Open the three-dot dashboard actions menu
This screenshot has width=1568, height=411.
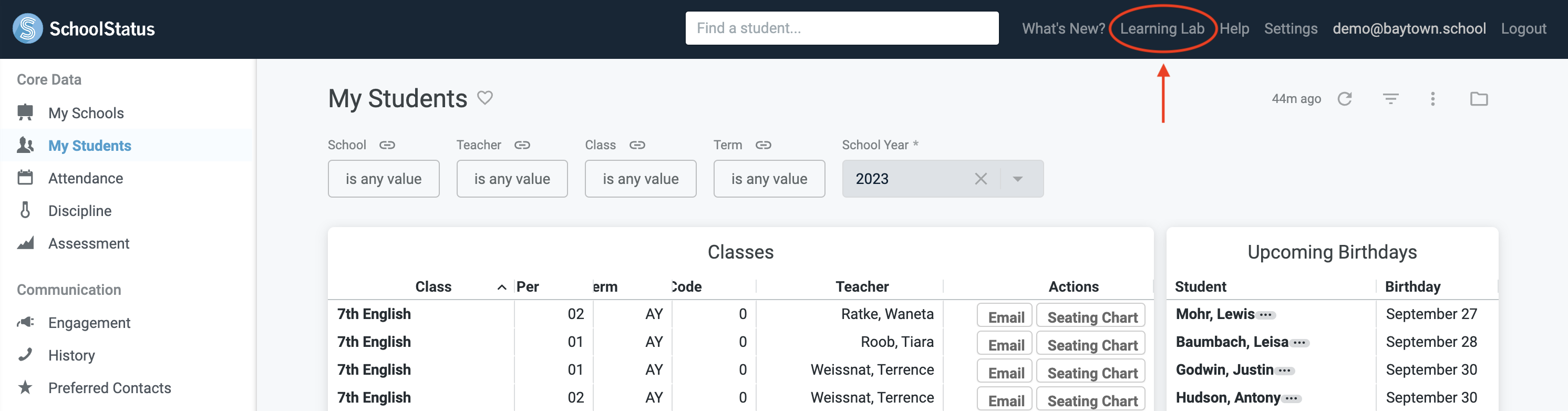click(1432, 99)
